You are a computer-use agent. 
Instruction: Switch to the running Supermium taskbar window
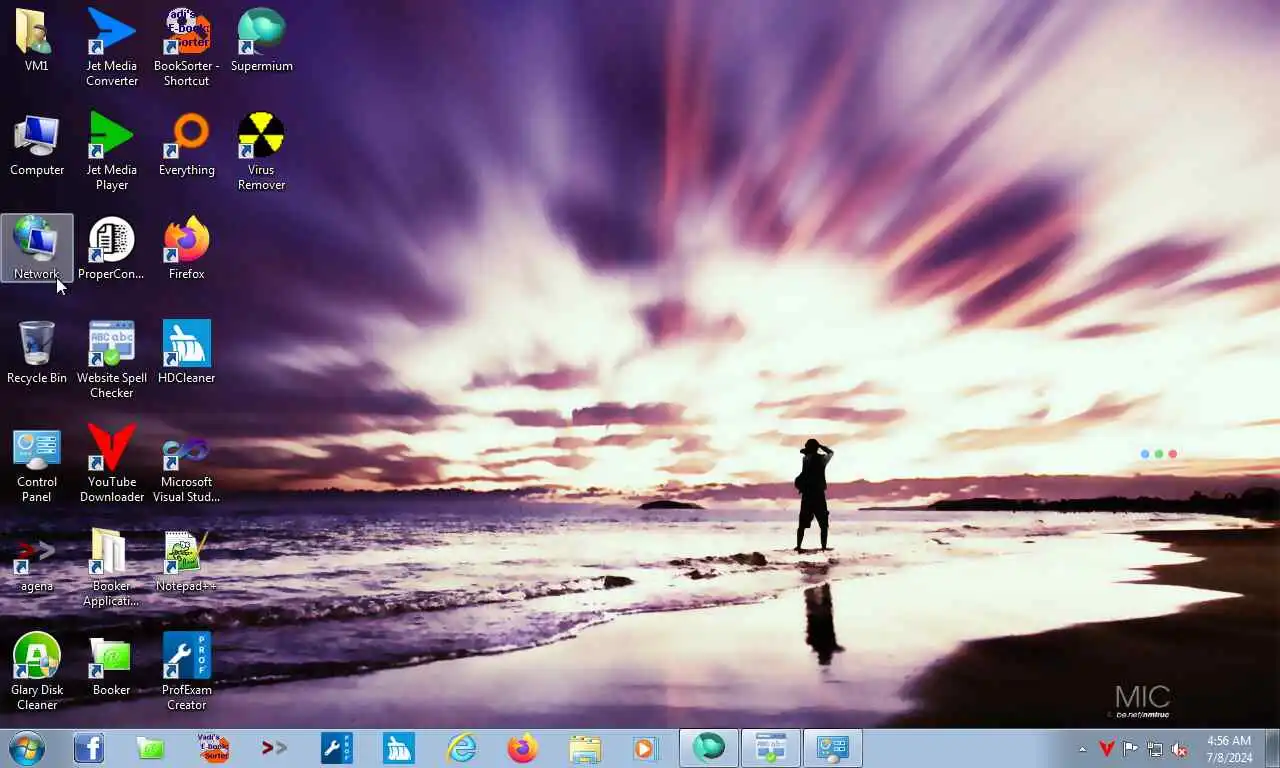[x=709, y=748]
